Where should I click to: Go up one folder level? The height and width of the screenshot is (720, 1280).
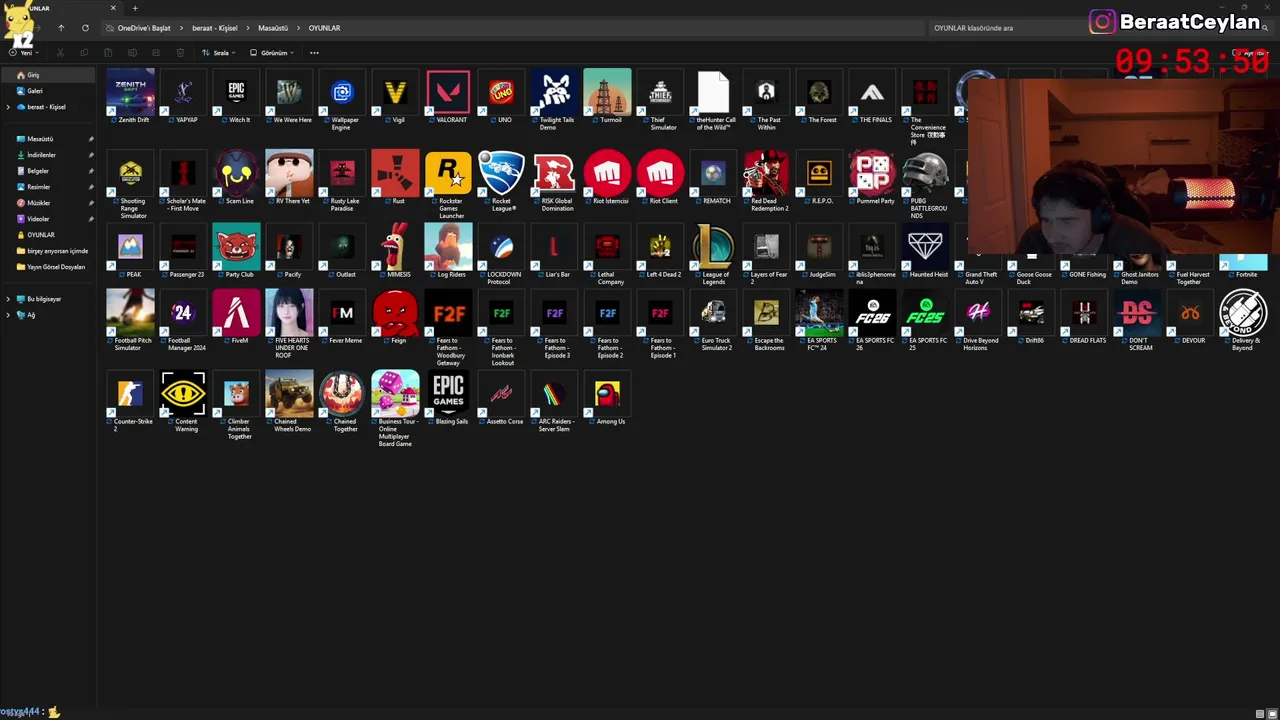pos(61,28)
